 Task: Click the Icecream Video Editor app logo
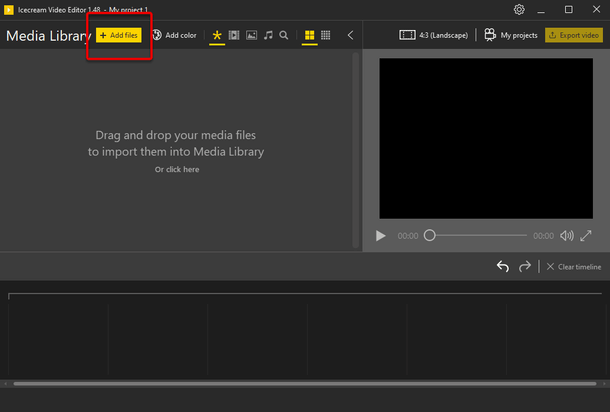[9, 10]
